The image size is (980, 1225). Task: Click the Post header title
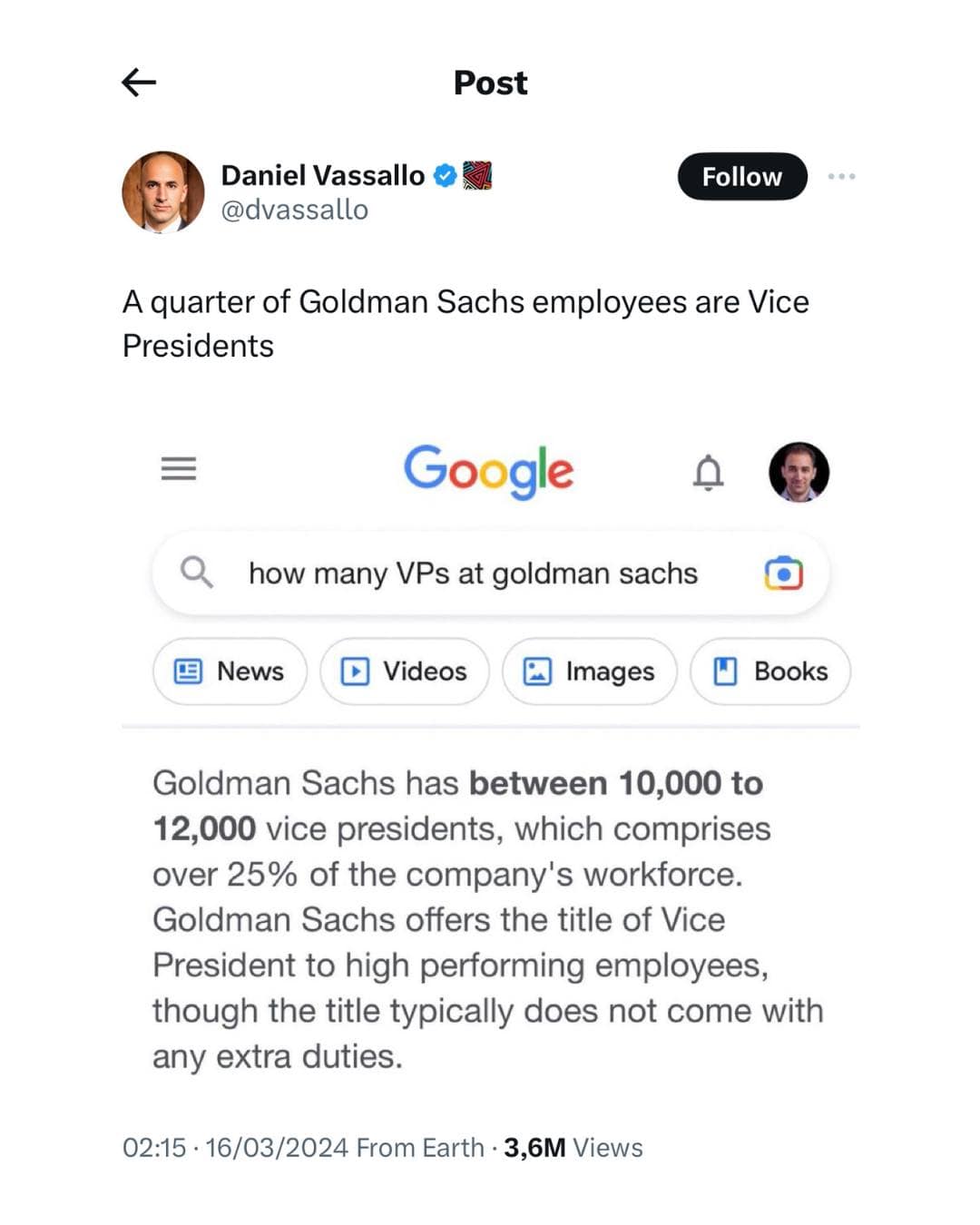coord(489,83)
